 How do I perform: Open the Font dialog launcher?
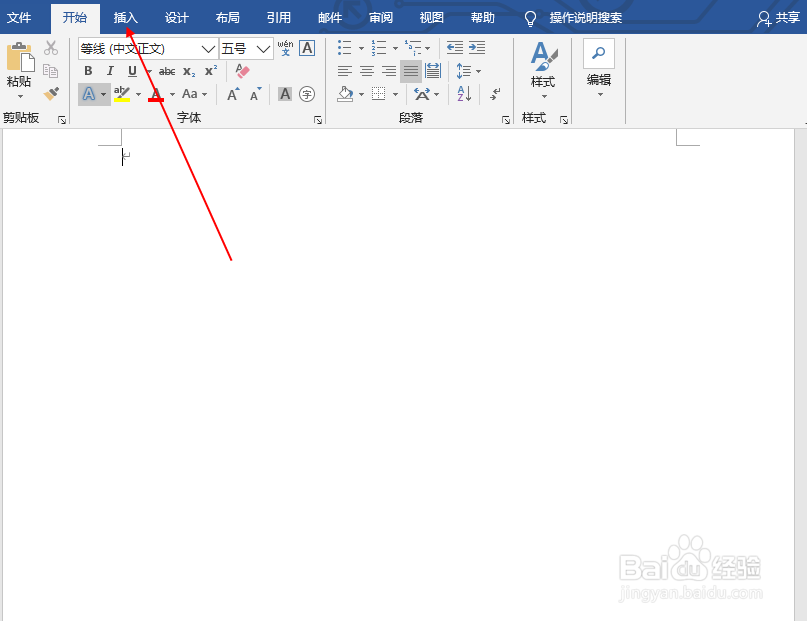click(318, 120)
